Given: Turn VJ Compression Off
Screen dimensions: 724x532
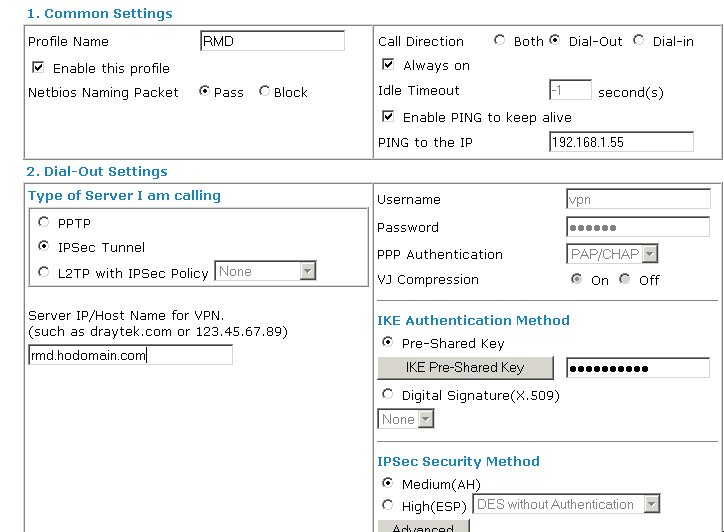Looking at the screenshot, I should click(625, 279).
